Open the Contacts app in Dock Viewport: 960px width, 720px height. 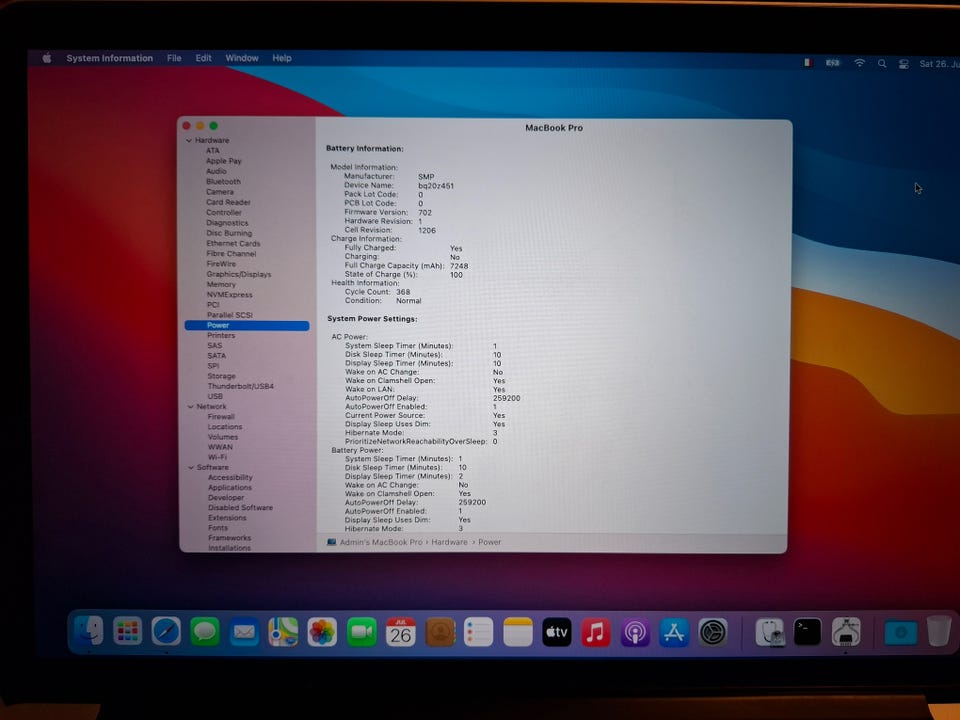440,632
